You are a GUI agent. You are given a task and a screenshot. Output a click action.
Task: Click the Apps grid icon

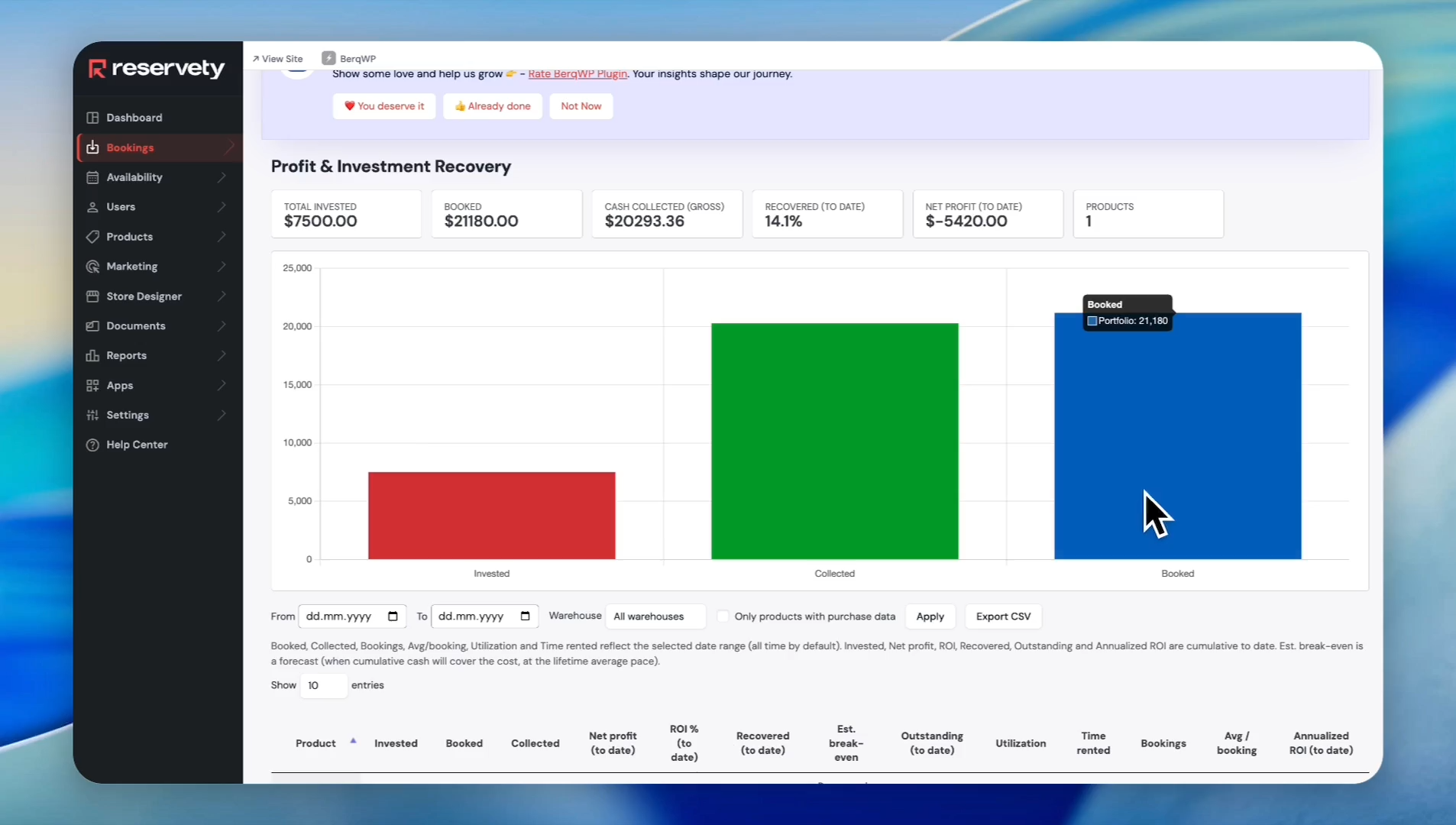pyautogui.click(x=92, y=386)
